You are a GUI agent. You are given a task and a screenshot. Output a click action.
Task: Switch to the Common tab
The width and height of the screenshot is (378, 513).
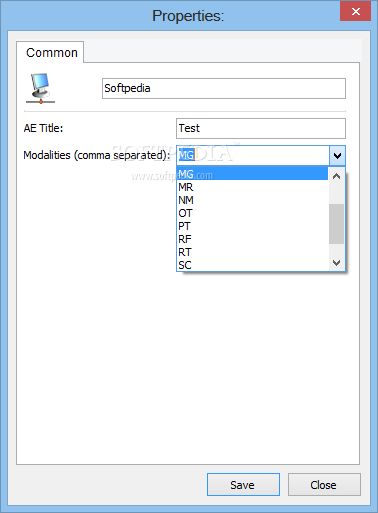(50, 52)
